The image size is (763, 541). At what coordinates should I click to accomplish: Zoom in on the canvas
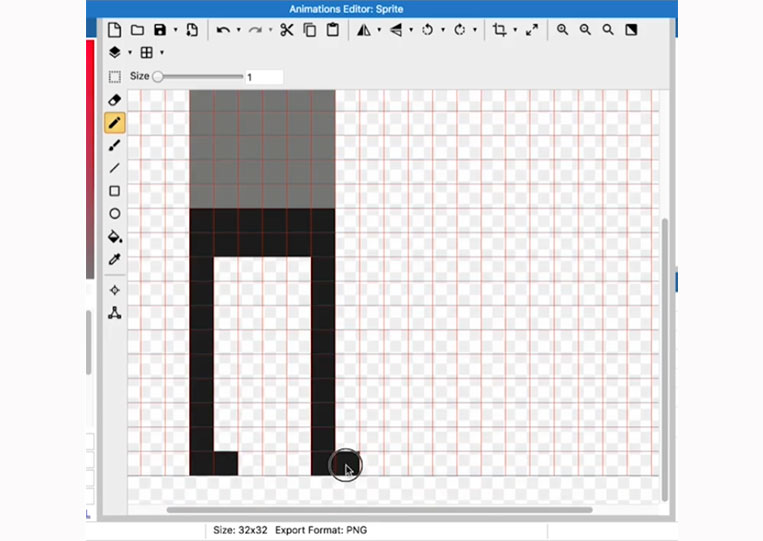(563, 30)
